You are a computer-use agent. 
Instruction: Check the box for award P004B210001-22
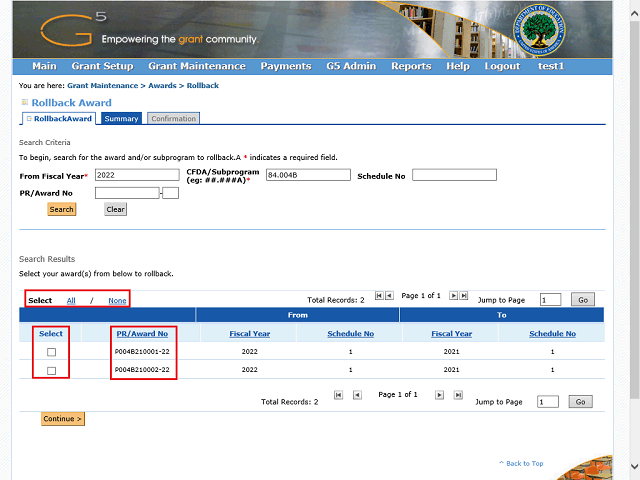[x=51, y=352]
